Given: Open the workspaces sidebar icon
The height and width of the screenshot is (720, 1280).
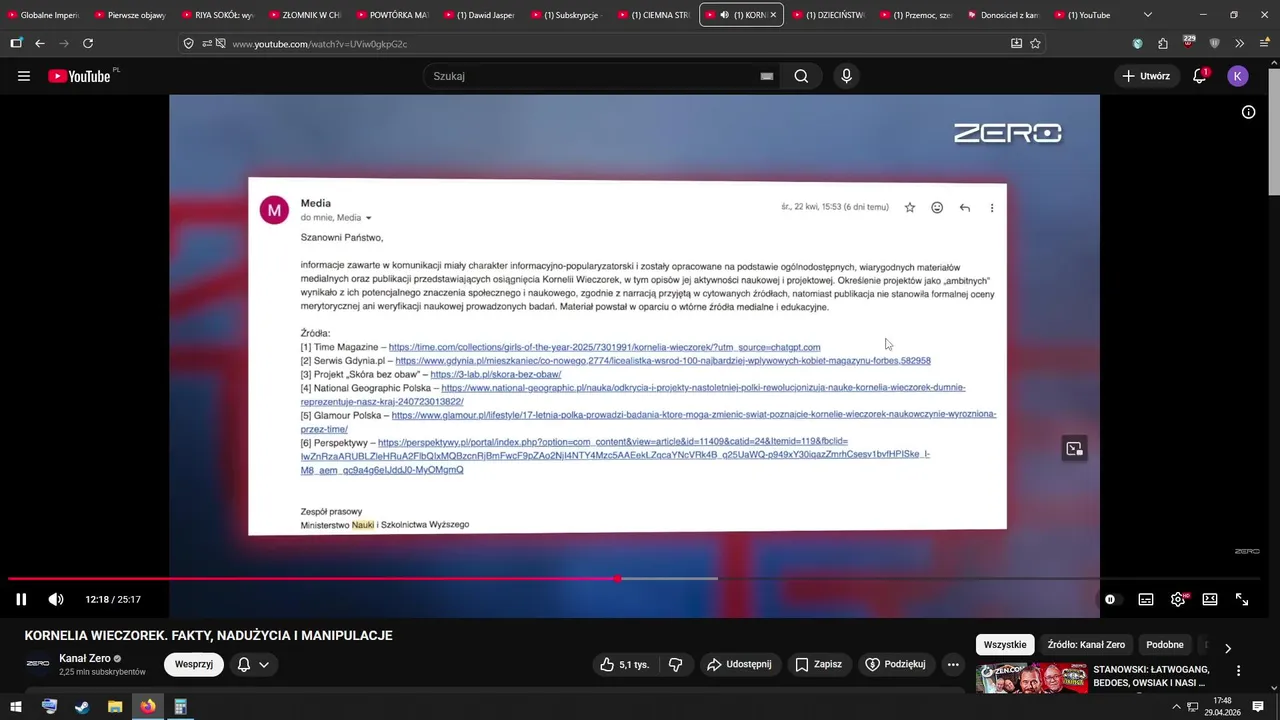Looking at the screenshot, I should tap(16, 43).
